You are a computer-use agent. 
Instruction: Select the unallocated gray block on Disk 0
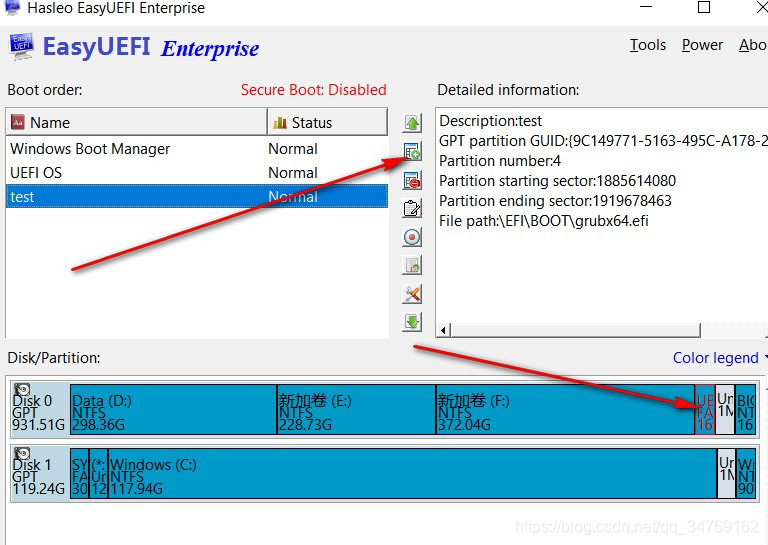point(725,409)
